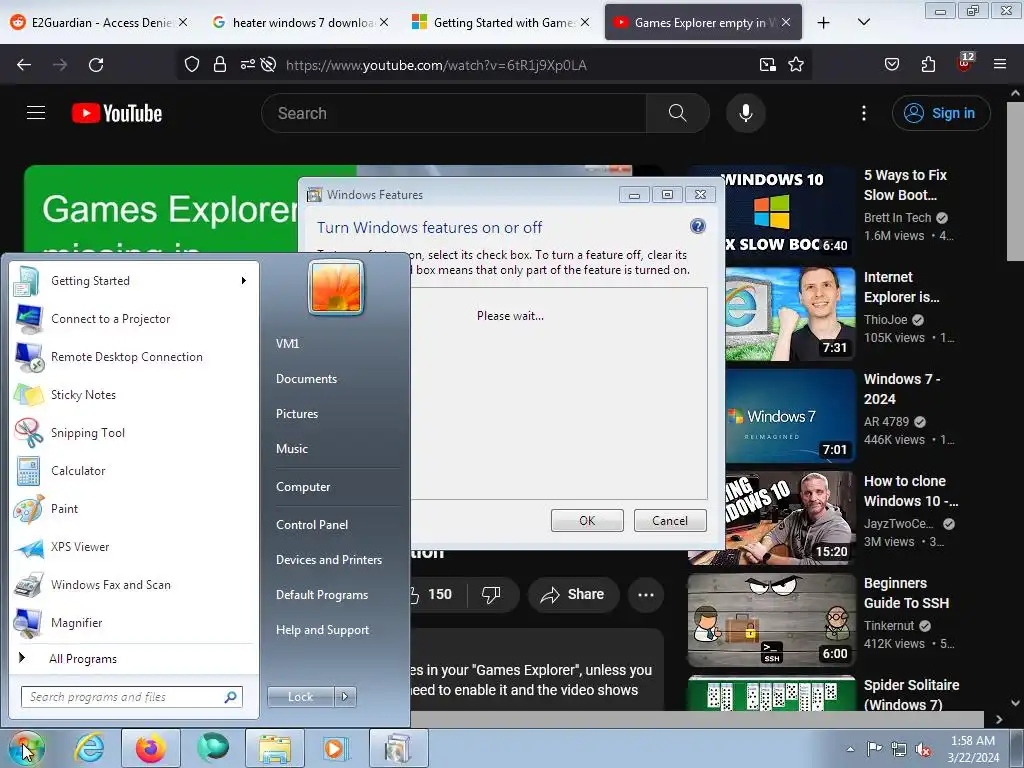The width and height of the screenshot is (1024, 768).
Task: Switch to Getting Started with Games tab
Action: click(x=501, y=22)
